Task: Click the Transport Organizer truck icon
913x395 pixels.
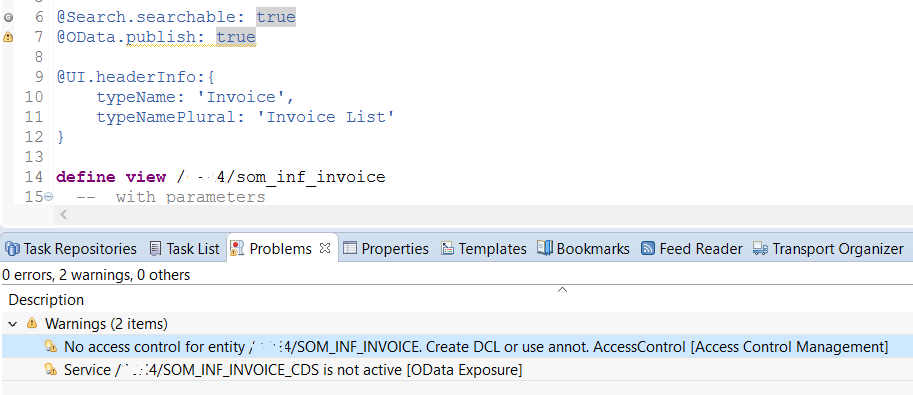Action: pos(760,249)
